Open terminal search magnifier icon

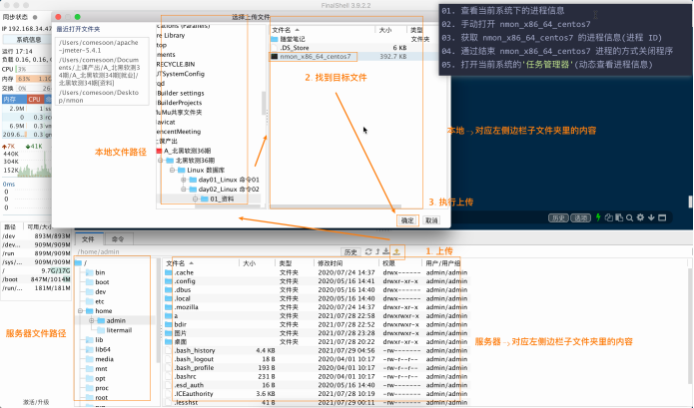click(x=629, y=218)
